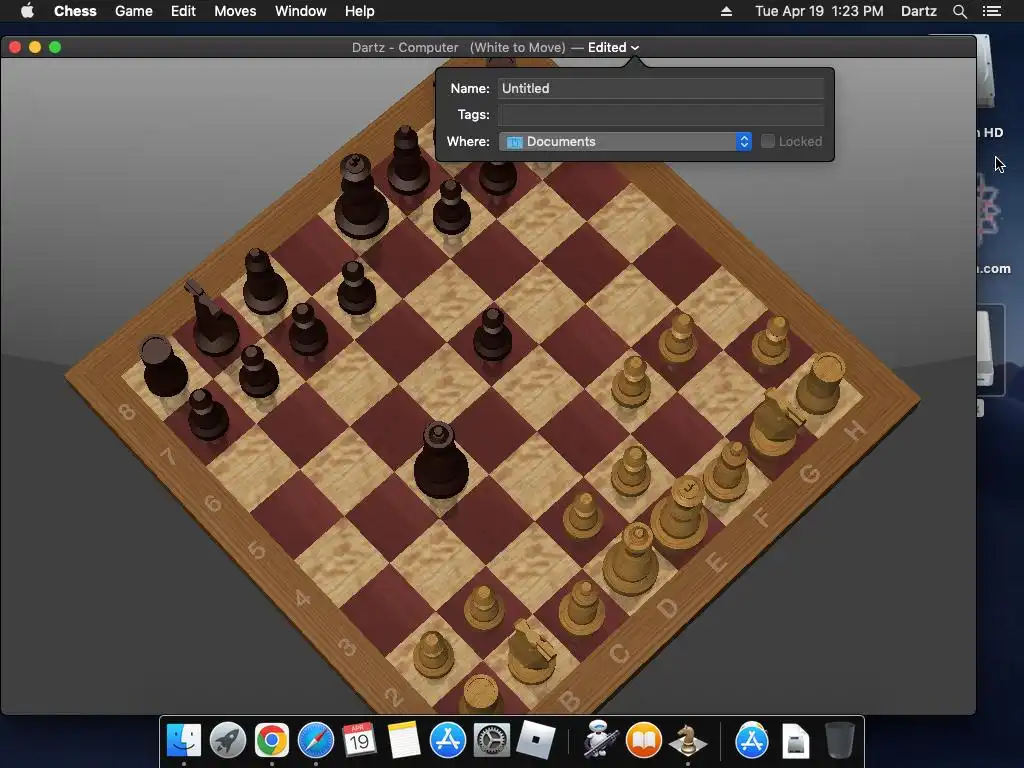The height and width of the screenshot is (768, 1024).
Task: Open Safari compass icon in Dock
Action: click(x=316, y=741)
